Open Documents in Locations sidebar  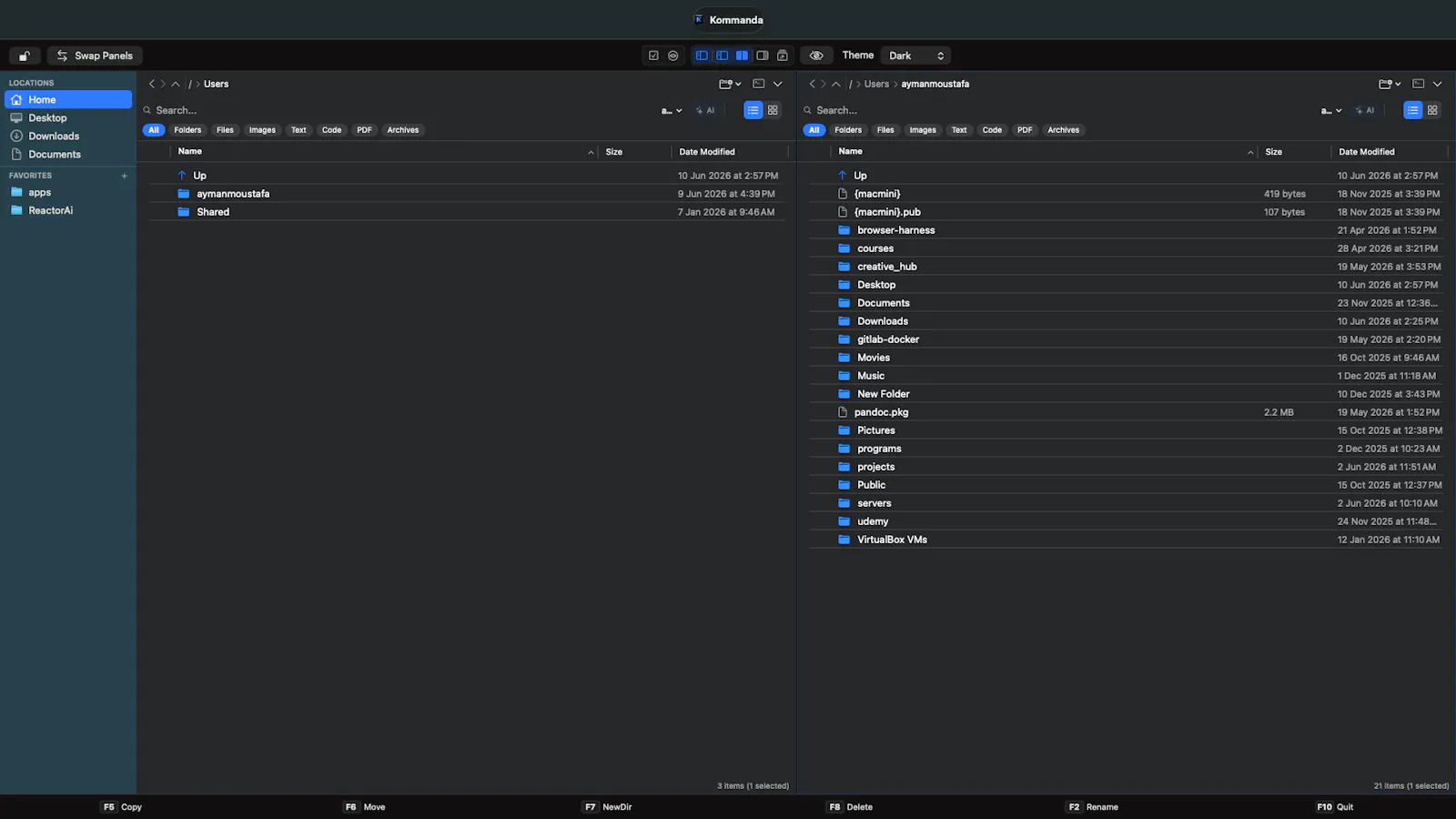pyautogui.click(x=68, y=155)
